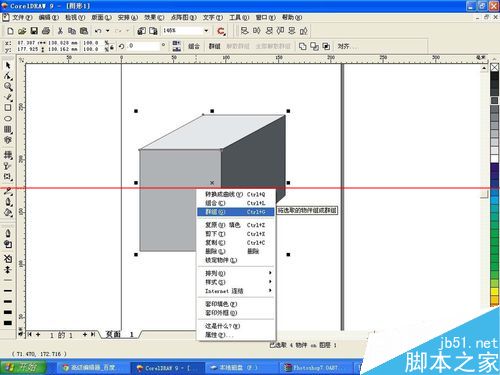The width and height of the screenshot is (500, 375).
Task: Click the 组合 button in the property bar
Action: click(x=193, y=46)
